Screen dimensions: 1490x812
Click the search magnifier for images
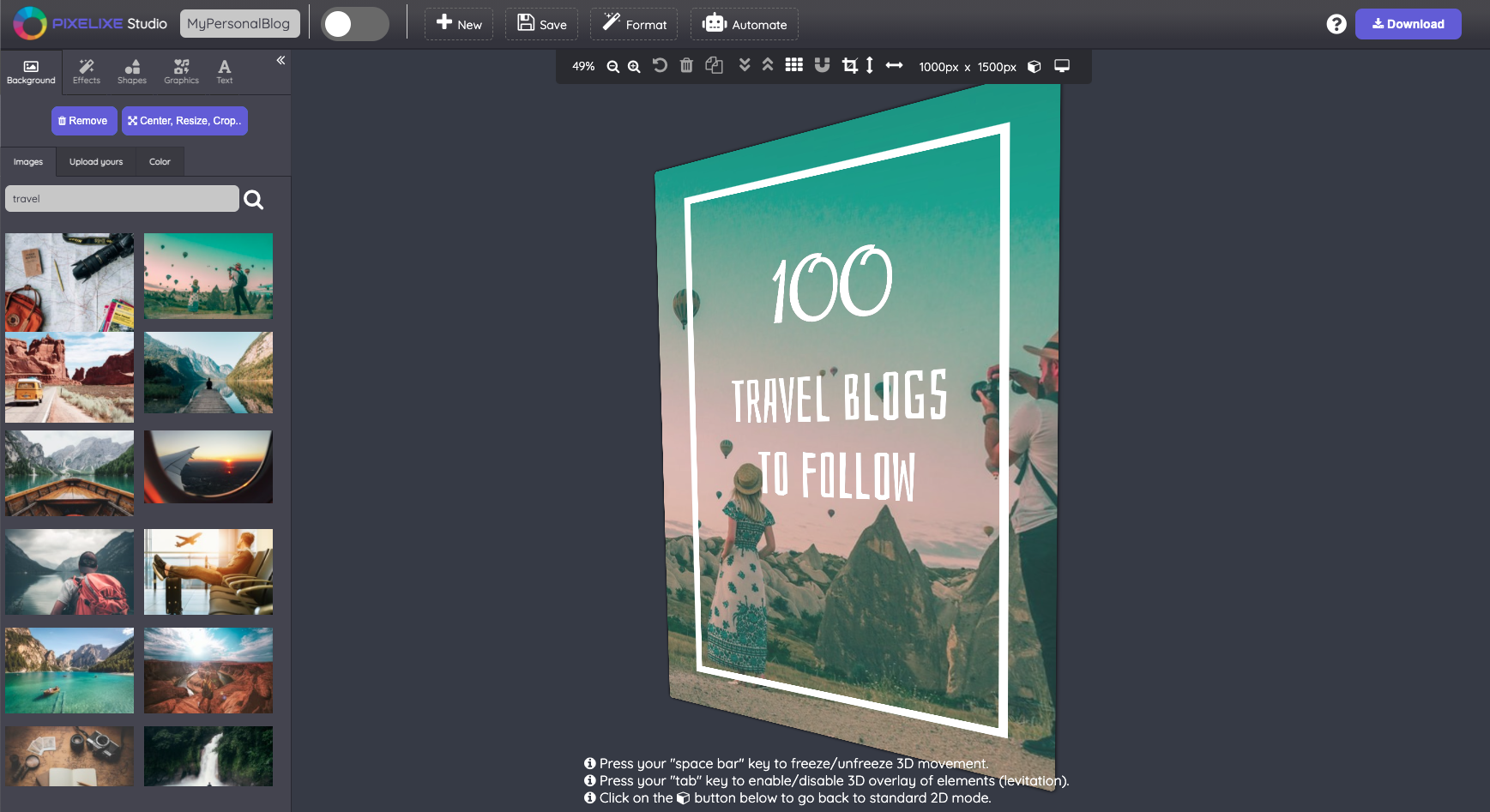click(x=254, y=200)
